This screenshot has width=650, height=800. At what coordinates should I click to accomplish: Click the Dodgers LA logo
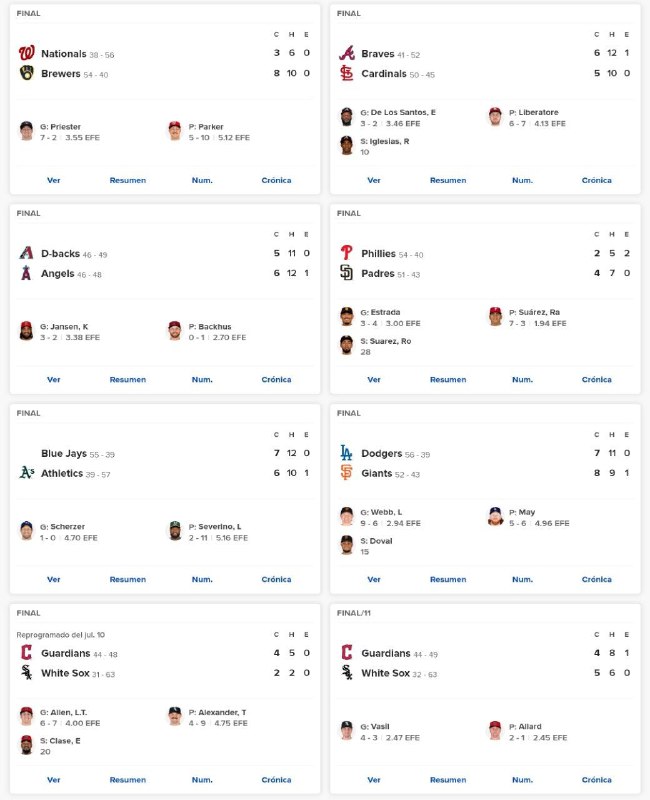(346, 453)
